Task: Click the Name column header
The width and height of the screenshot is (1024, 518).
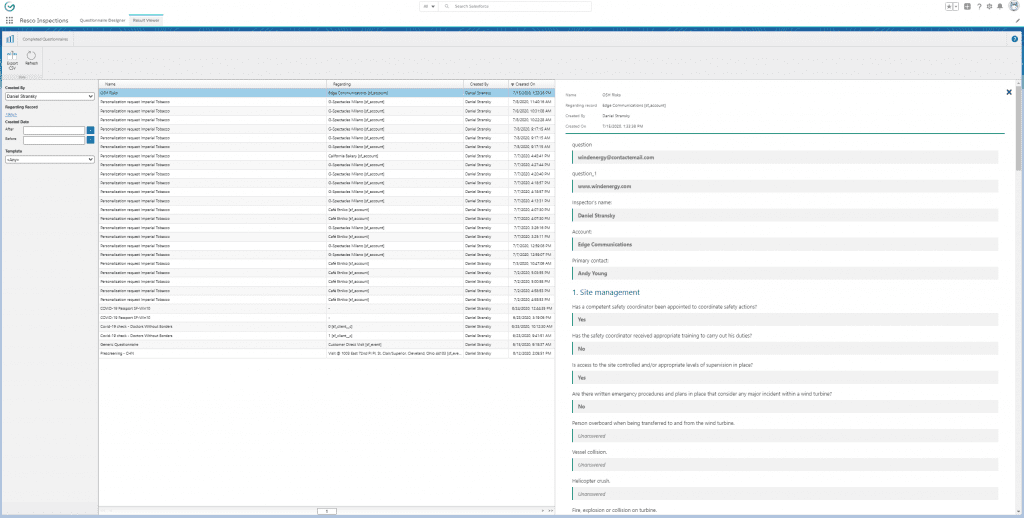Action: point(212,84)
